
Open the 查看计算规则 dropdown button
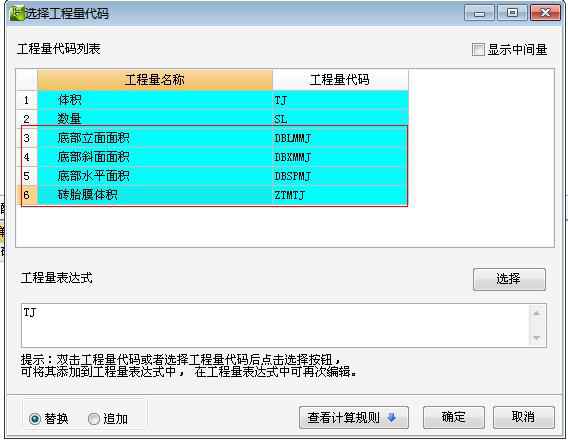[354, 418]
